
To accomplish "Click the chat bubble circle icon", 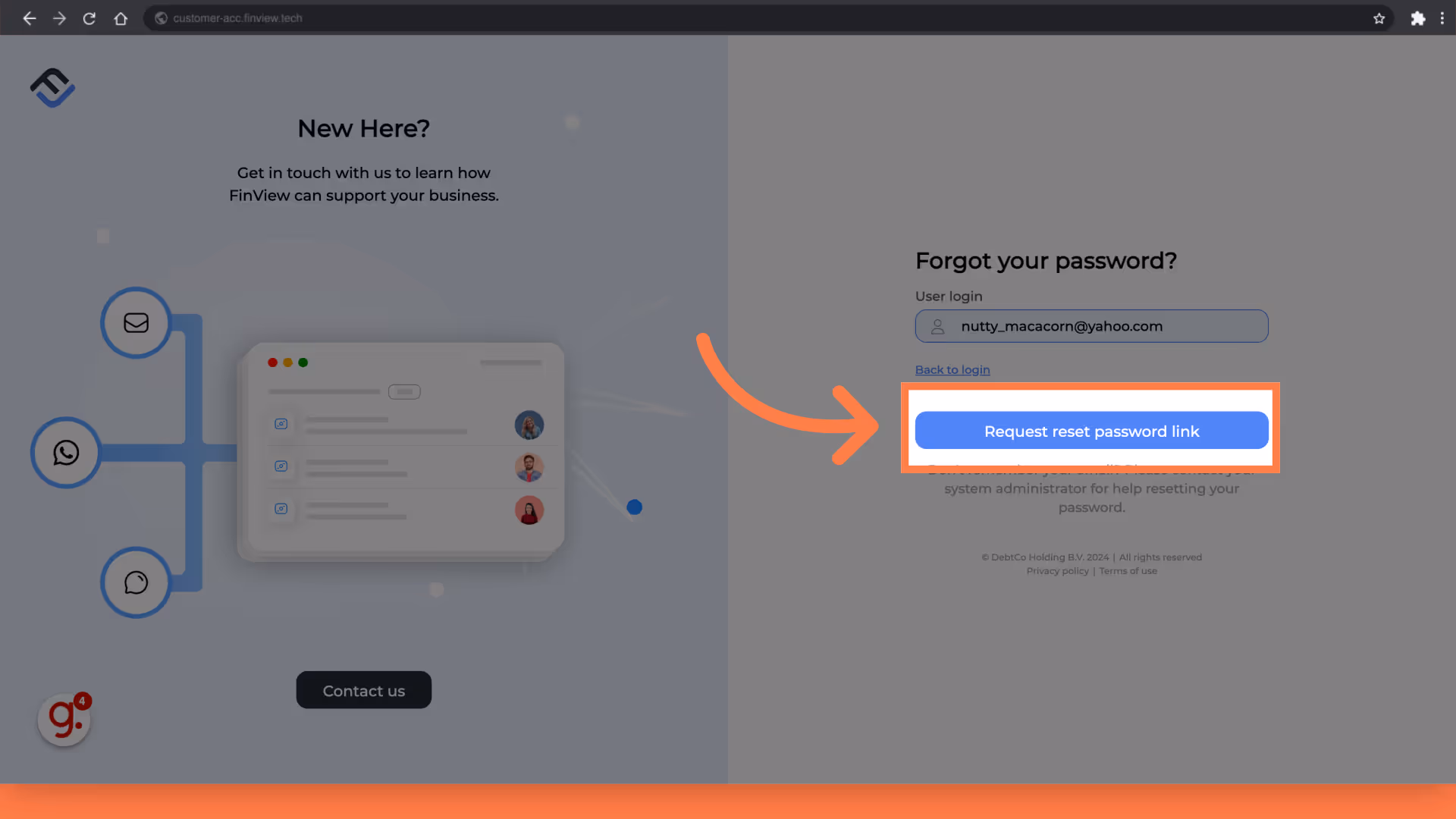I will coord(136,582).
